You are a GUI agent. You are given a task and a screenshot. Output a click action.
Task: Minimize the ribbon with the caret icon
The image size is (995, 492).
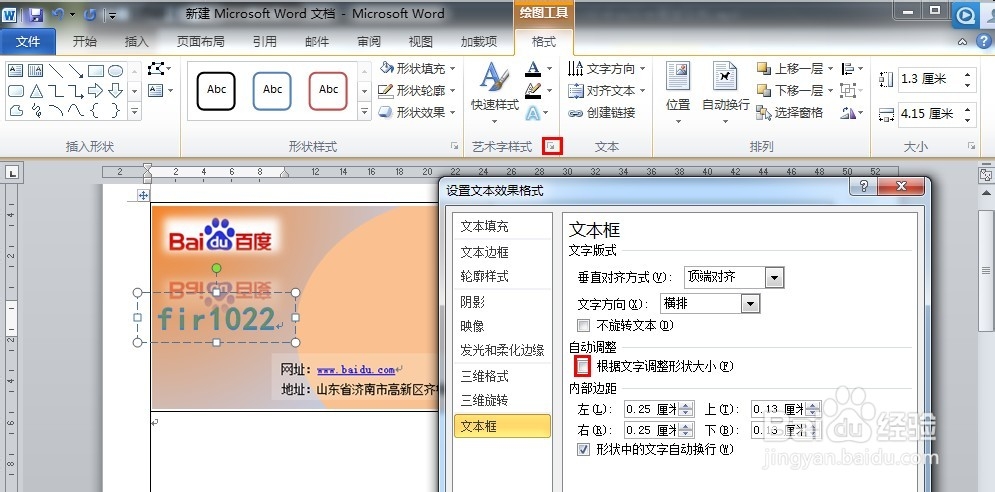click(963, 42)
